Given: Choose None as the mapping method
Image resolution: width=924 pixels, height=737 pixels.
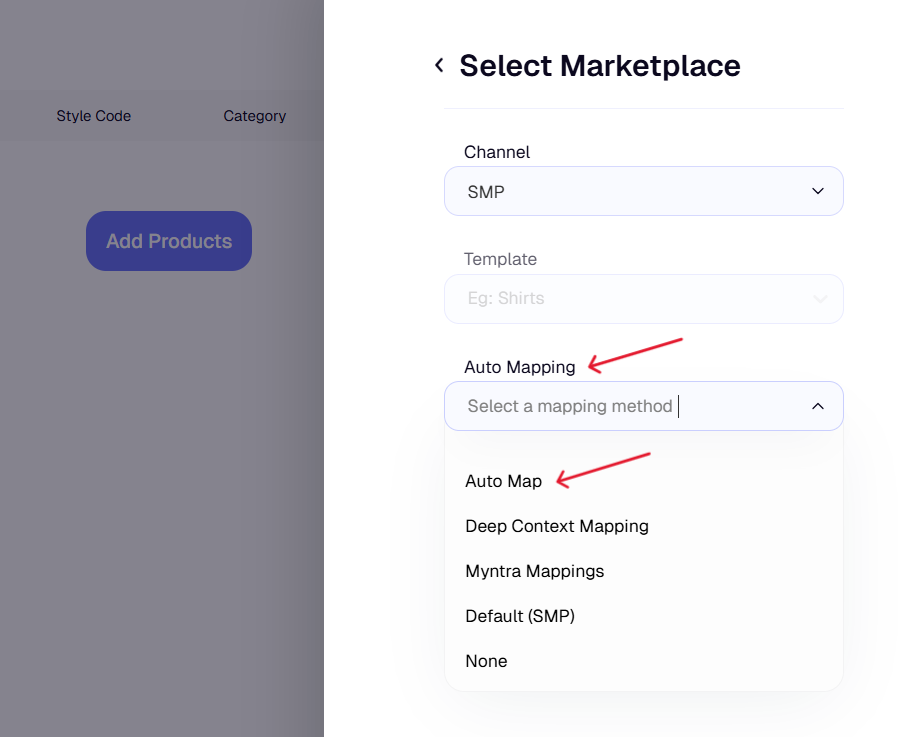Looking at the screenshot, I should pyautogui.click(x=486, y=661).
